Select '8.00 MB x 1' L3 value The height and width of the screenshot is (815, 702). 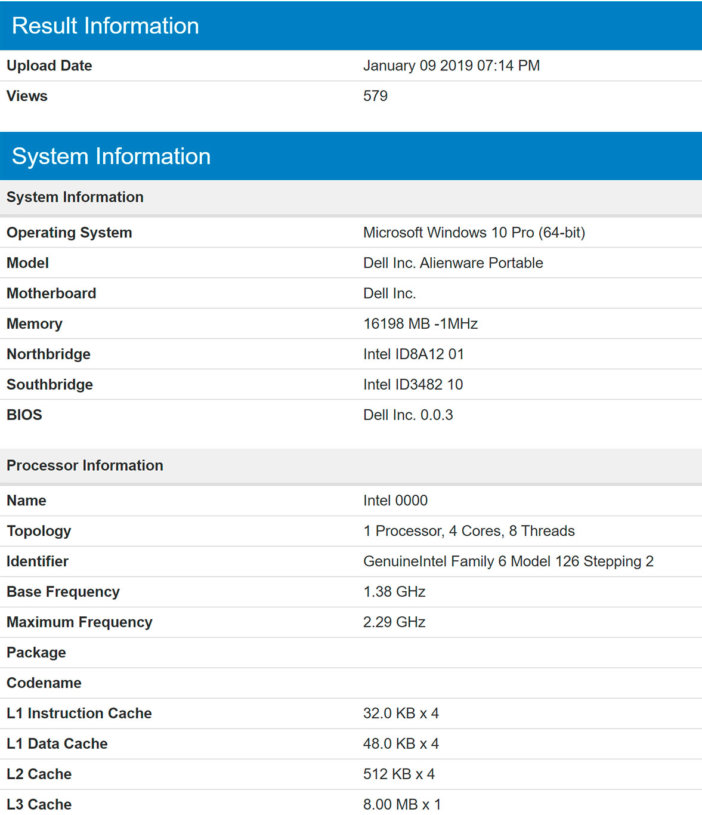[x=402, y=804]
